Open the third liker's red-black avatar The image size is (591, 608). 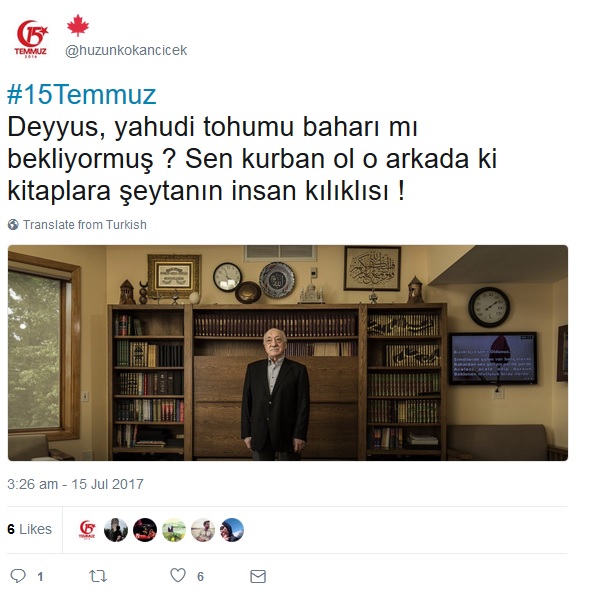tap(145, 530)
